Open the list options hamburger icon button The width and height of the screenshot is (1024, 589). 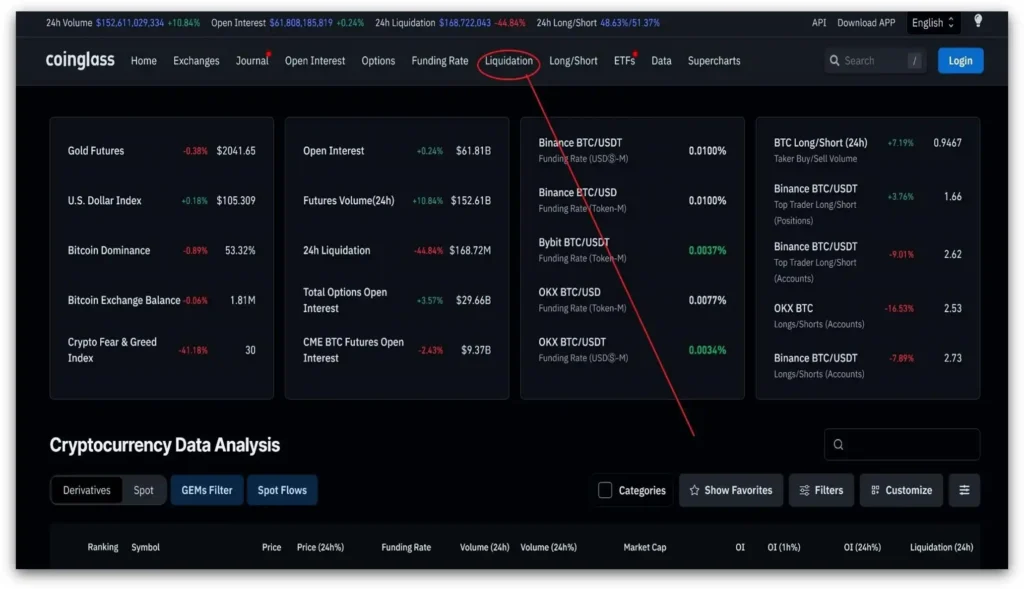click(964, 490)
